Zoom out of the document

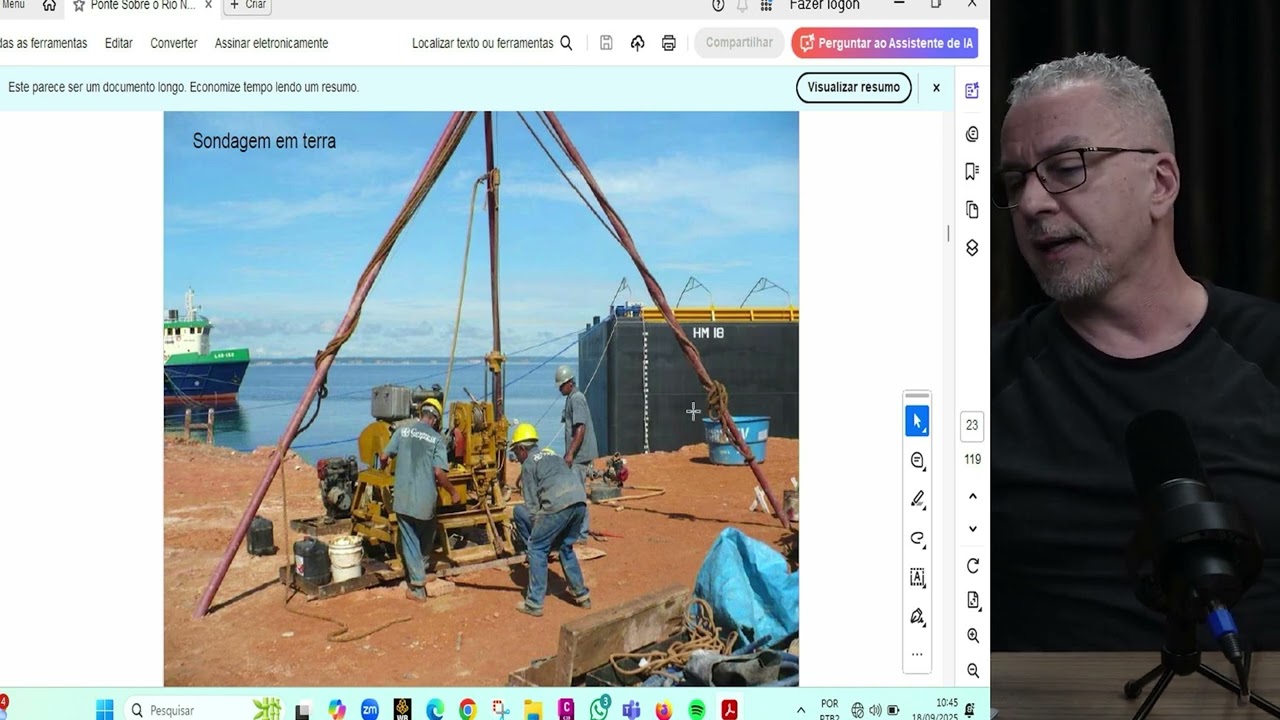973,670
